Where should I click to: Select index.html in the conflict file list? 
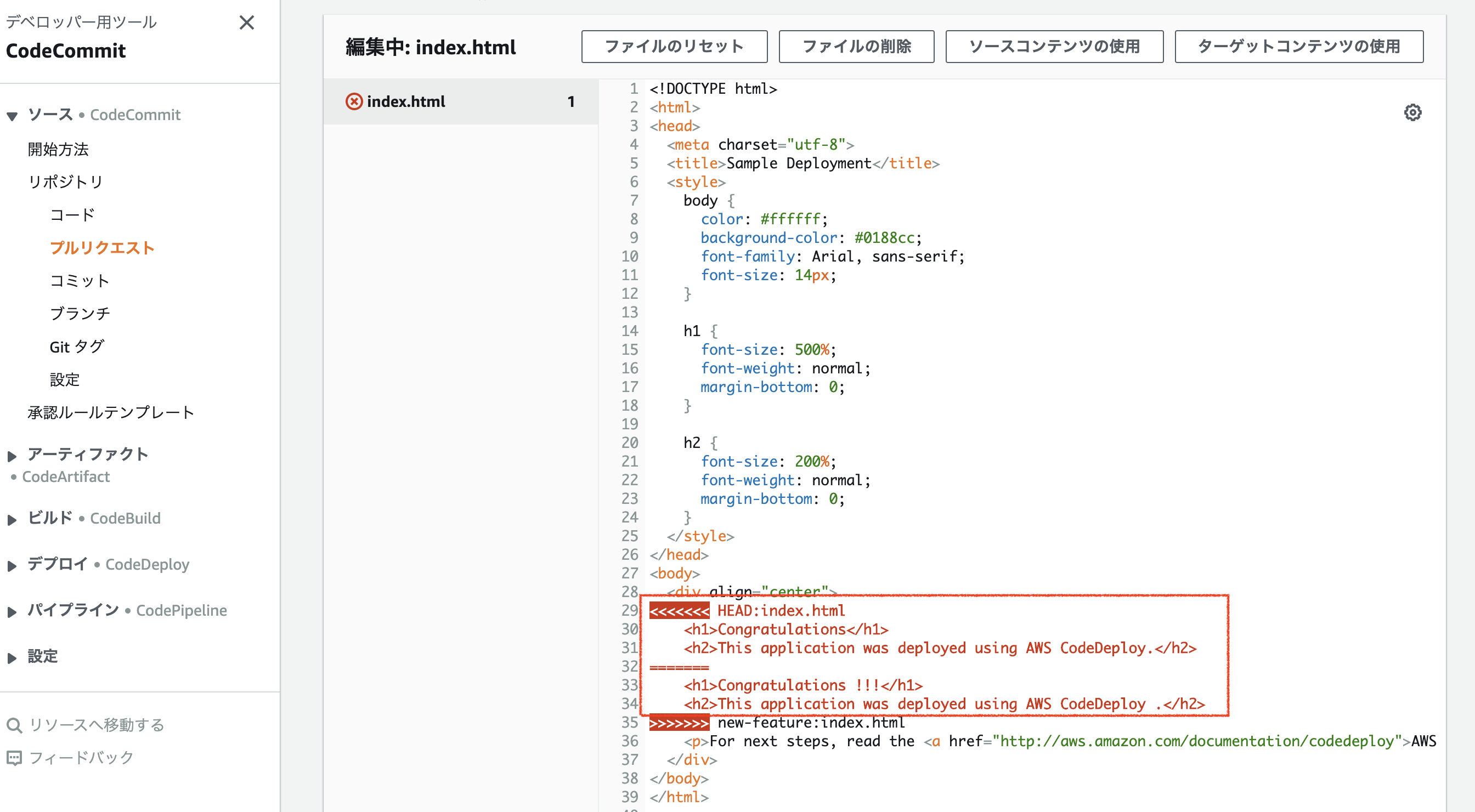[405, 101]
